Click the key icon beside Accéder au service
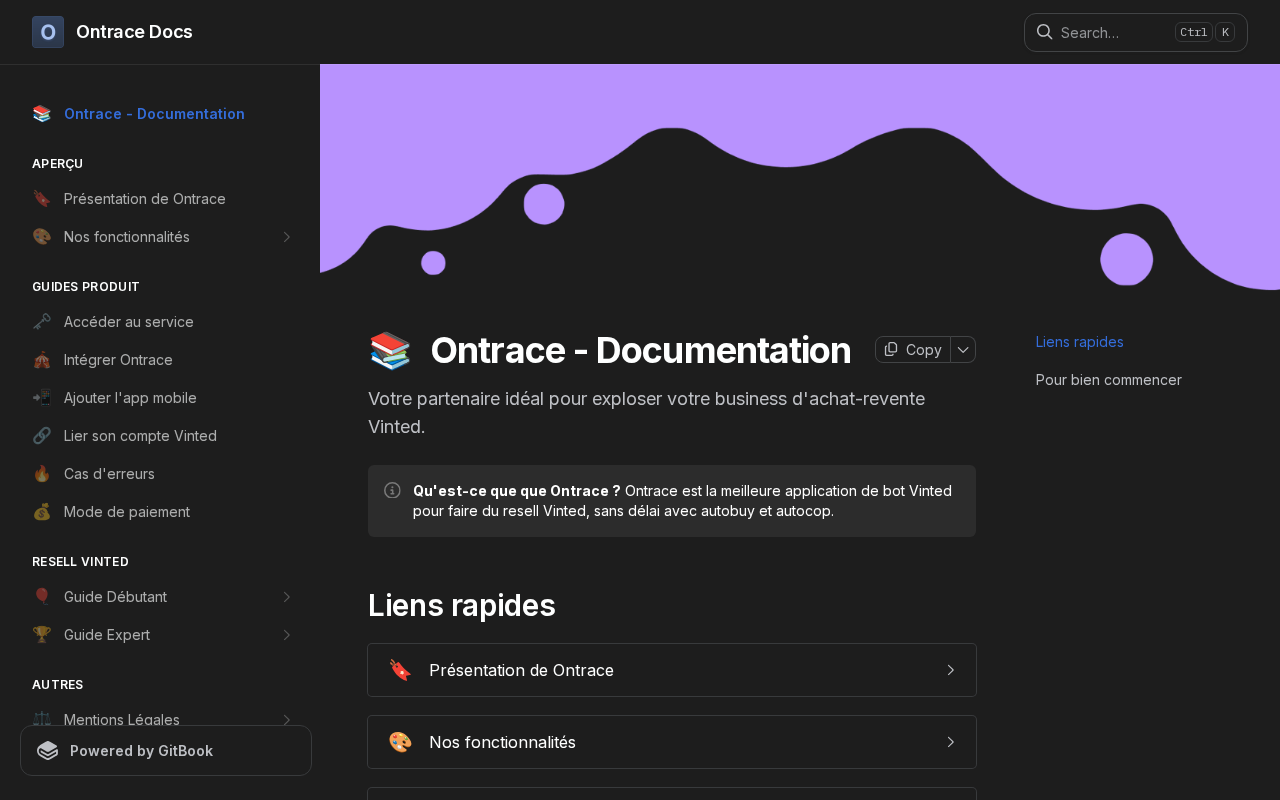This screenshot has height=800, width=1280. tap(42, 322)
